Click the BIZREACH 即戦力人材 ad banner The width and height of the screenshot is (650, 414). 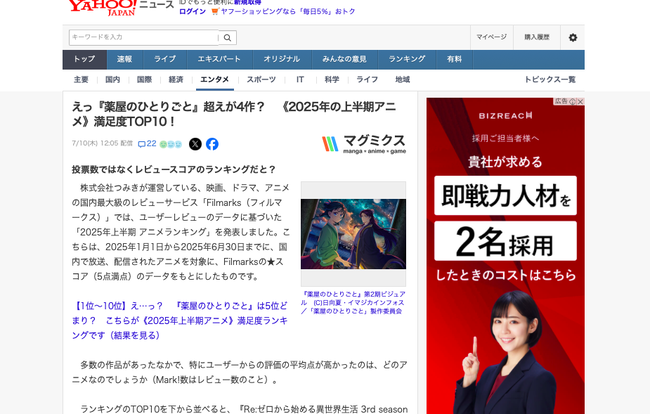505,256
